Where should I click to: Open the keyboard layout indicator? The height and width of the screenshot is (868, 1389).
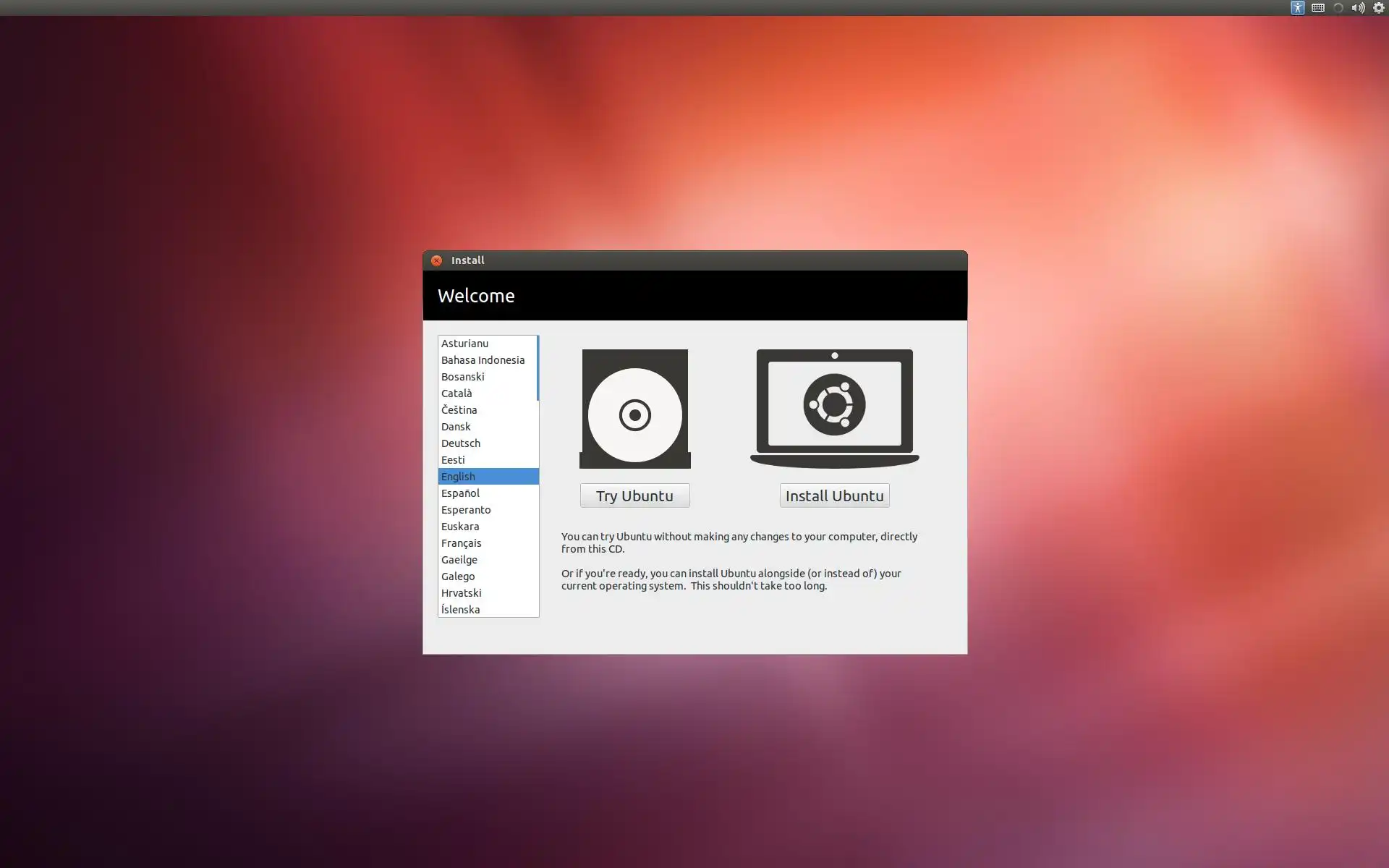pyautogui.click(x=1317, y=8)
